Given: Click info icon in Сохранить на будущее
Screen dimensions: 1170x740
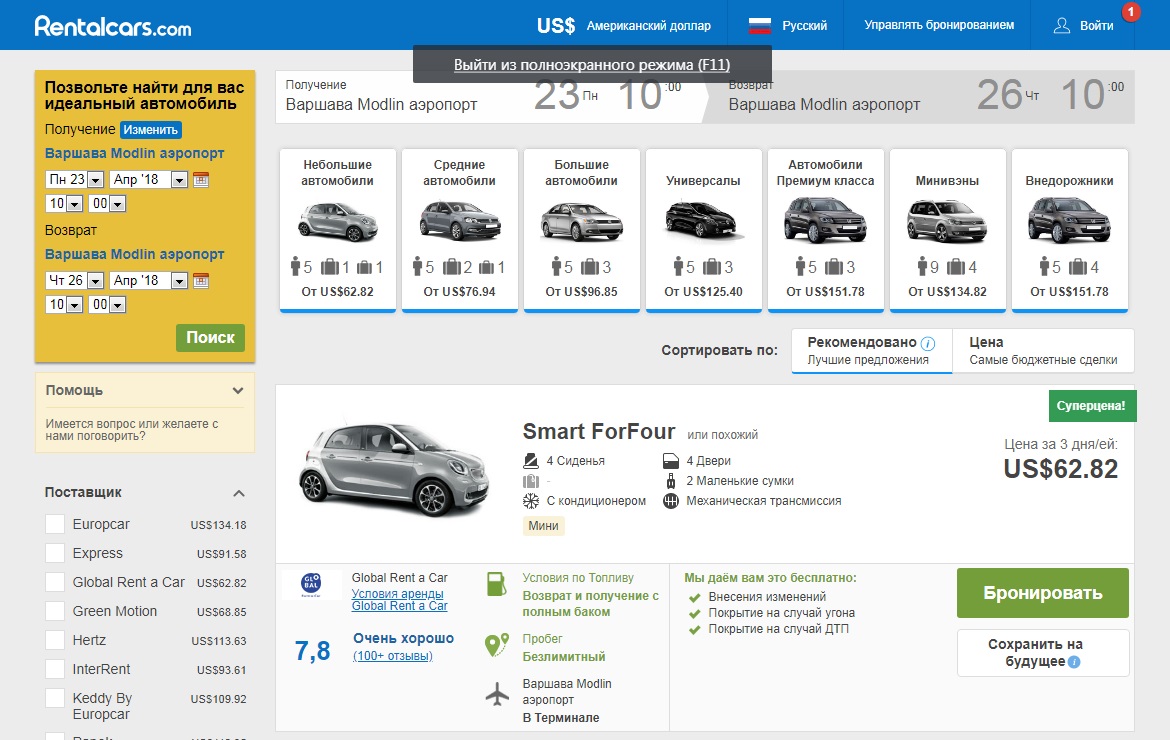Looking at the screenshot, I should (x=1074, y=662).
